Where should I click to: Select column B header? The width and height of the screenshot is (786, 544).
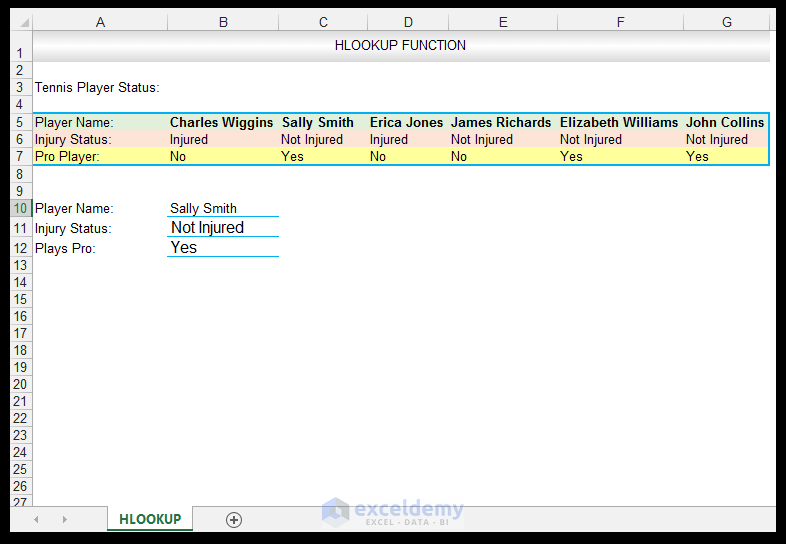click(223, 22)
